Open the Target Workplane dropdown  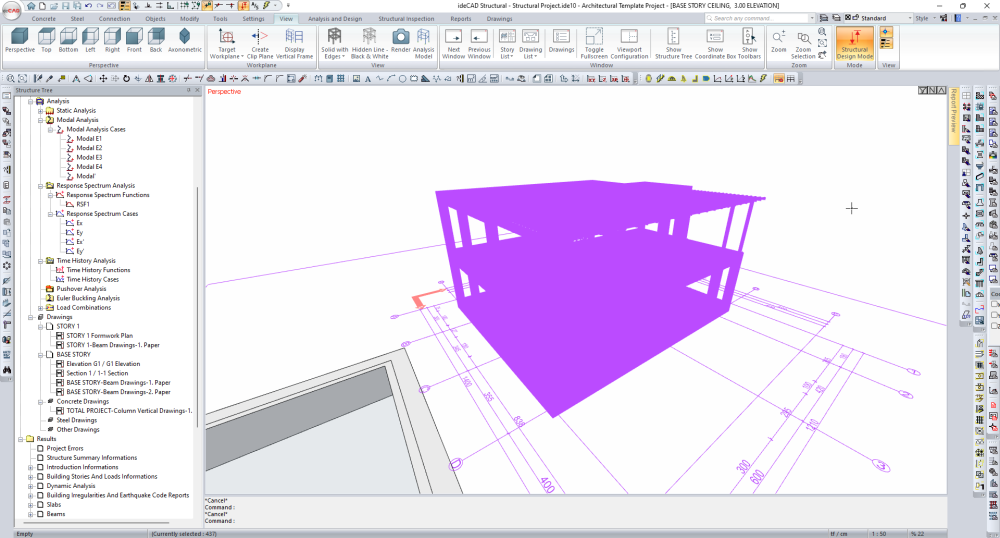point(227,40)
